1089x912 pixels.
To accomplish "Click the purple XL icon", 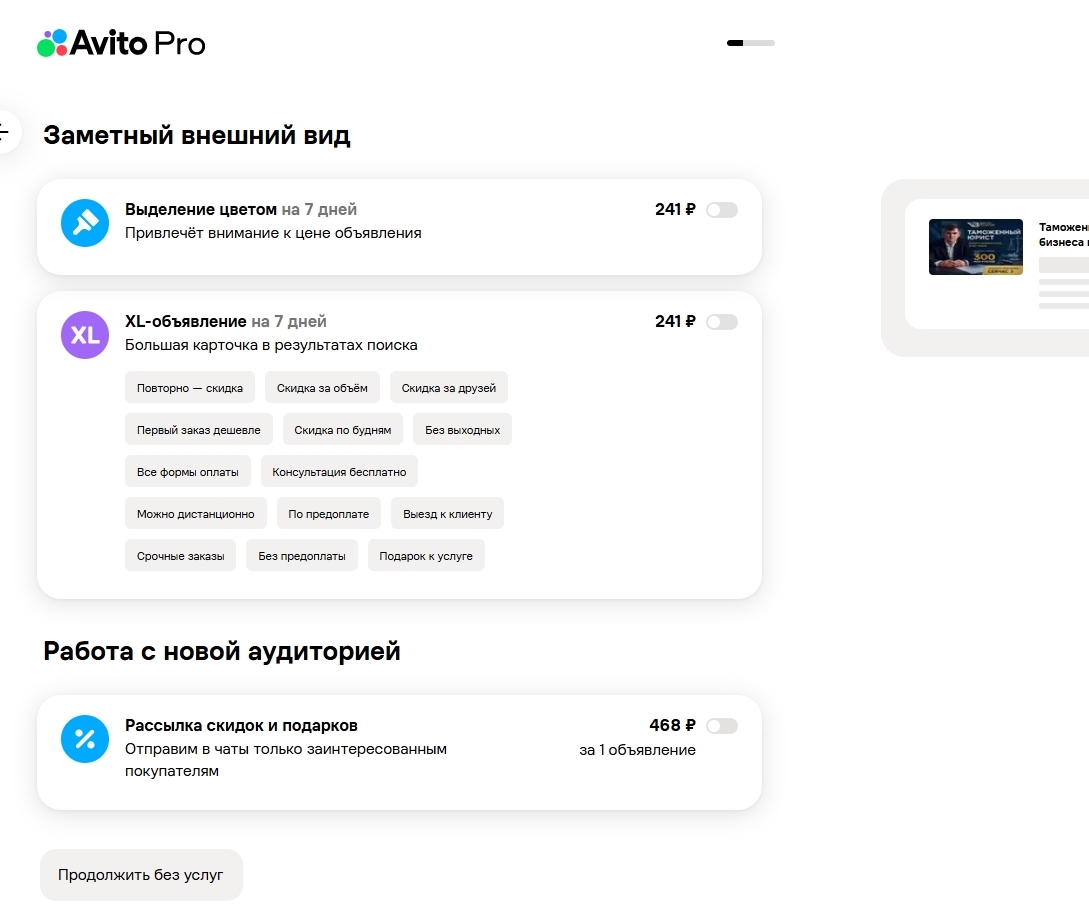I will pyautogui.click(x=85, y=335).
